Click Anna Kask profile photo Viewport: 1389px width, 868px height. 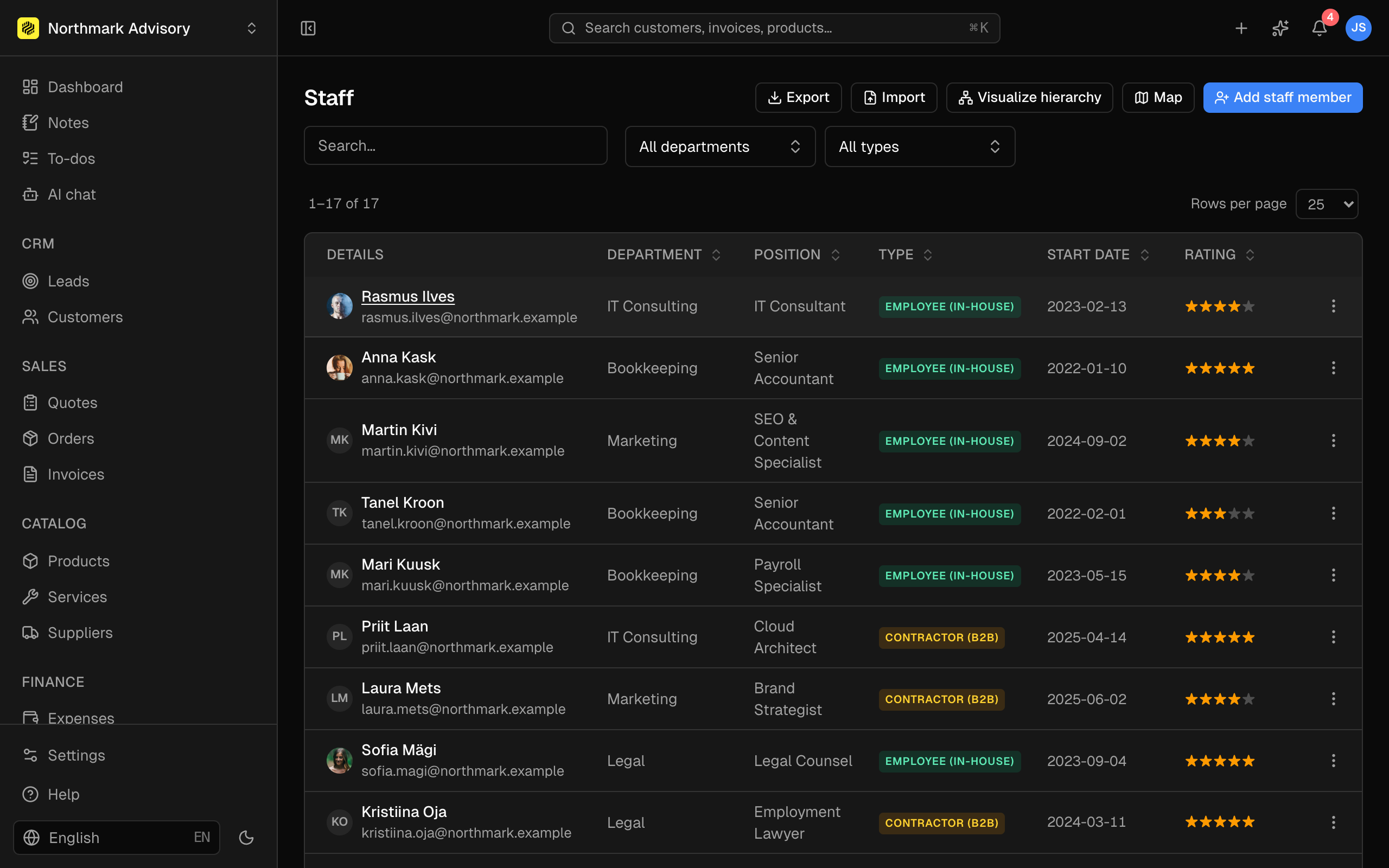coord(339,368)
